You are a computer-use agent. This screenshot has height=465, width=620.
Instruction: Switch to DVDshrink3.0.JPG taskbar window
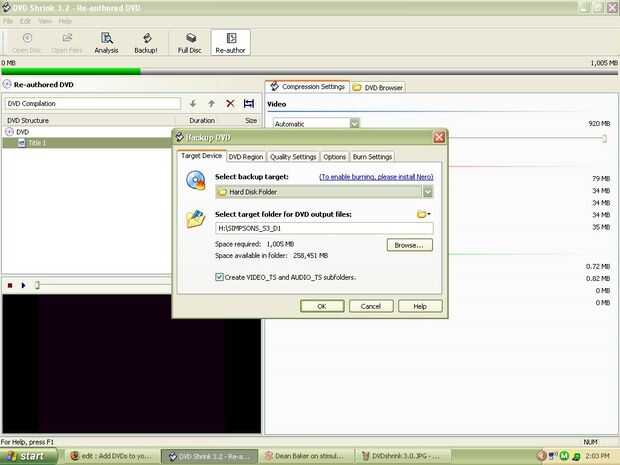click(x=402, y=456)
